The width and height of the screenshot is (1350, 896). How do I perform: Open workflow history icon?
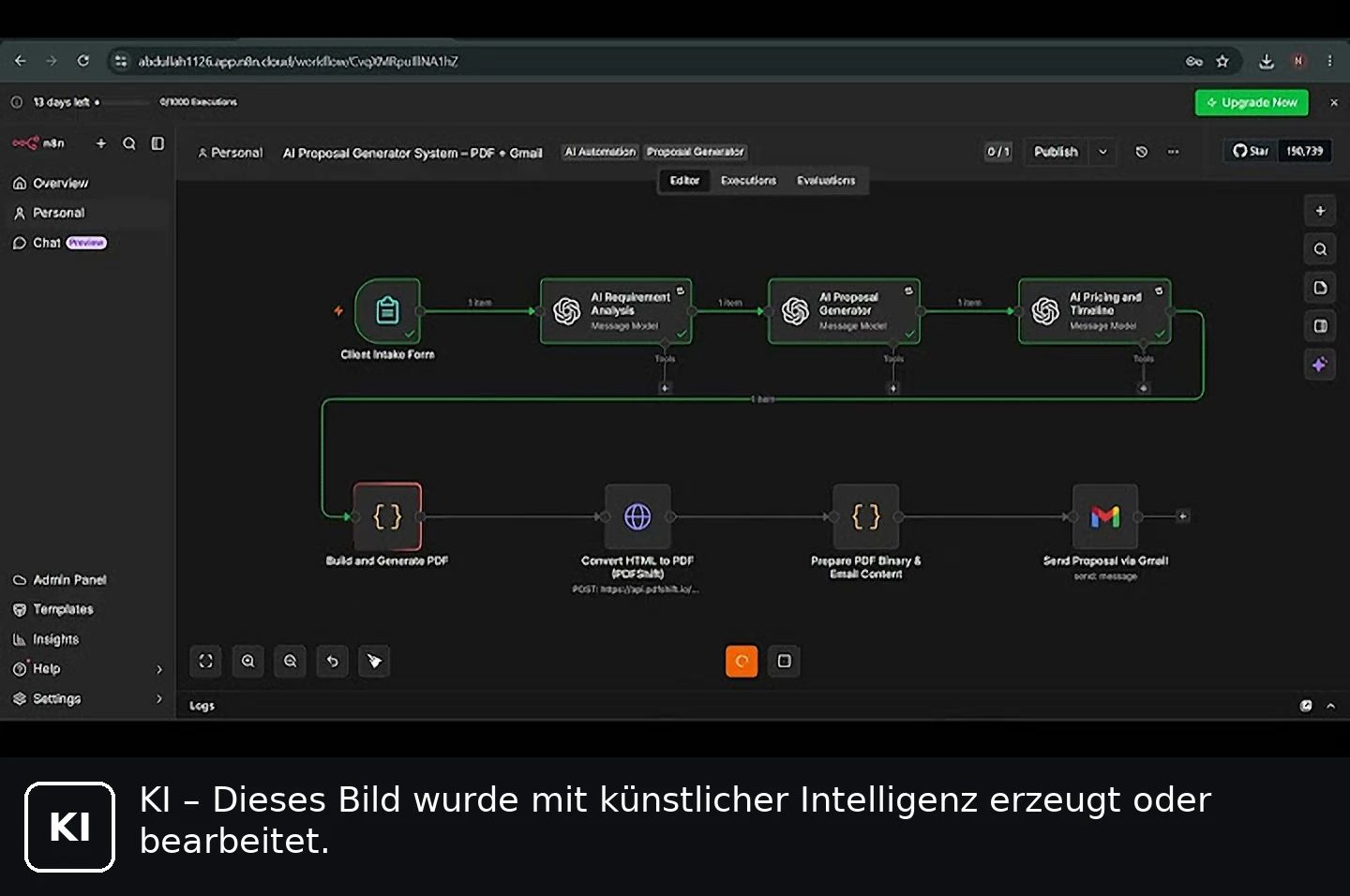(1142, 152)
